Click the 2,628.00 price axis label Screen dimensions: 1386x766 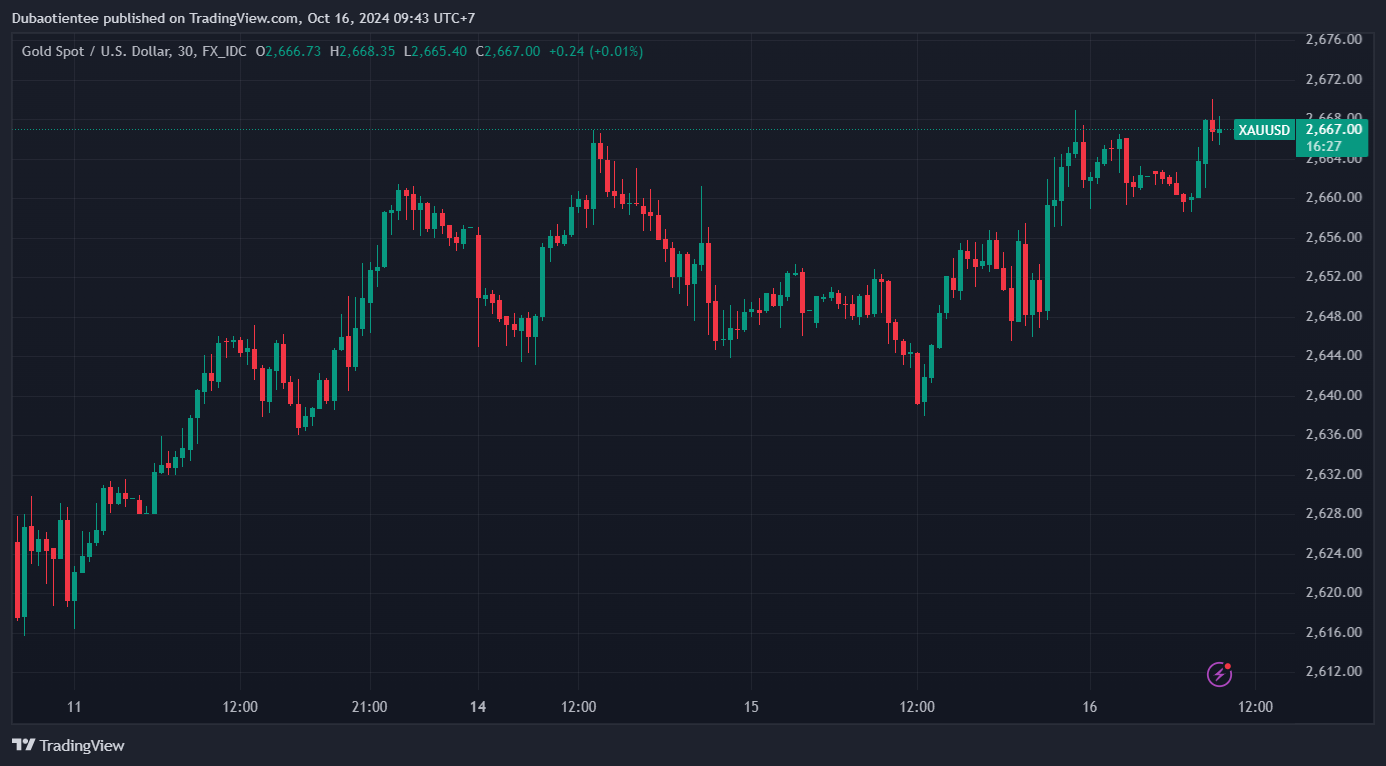tap(1334, 514)
